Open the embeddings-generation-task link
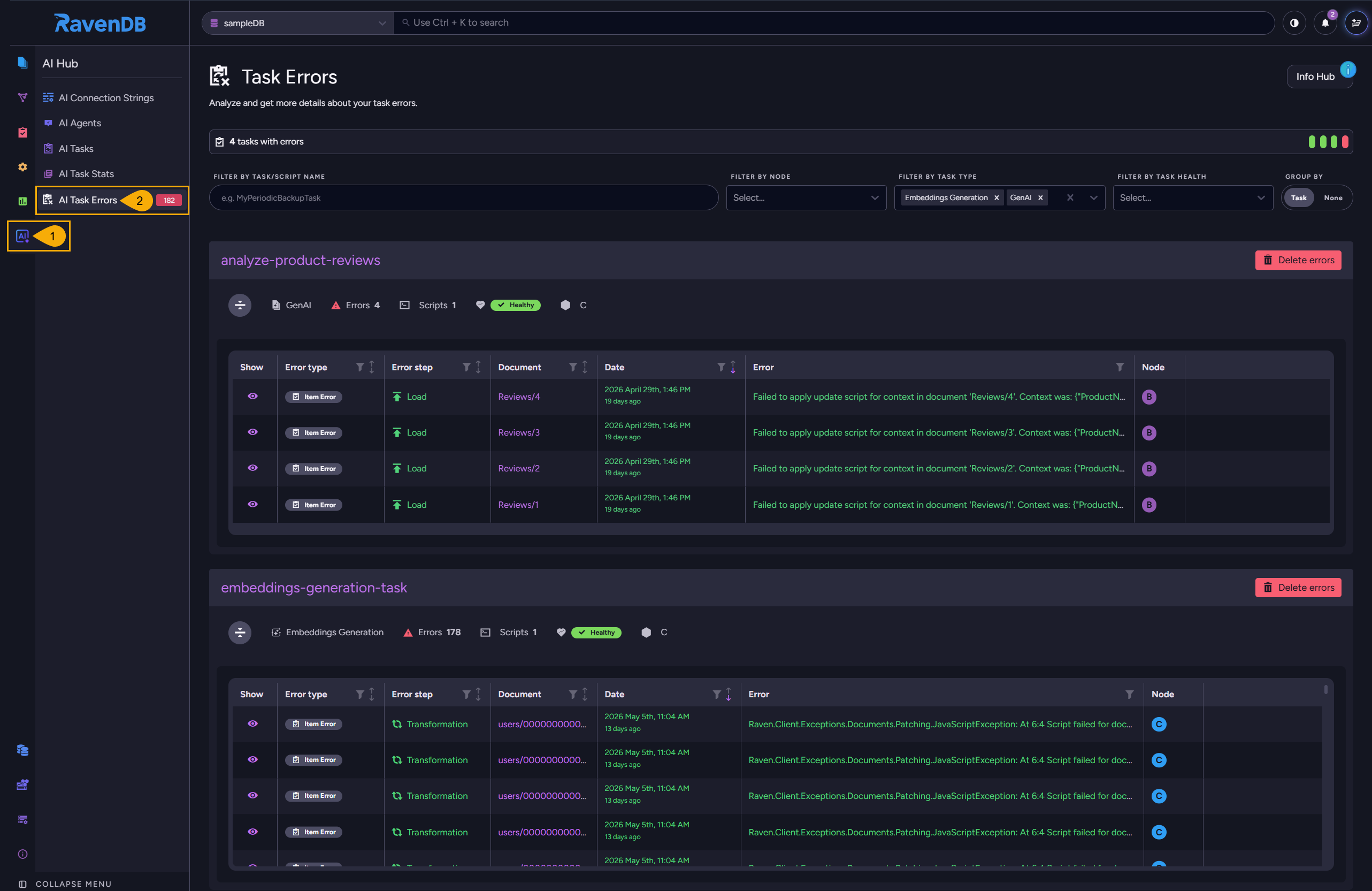The image size is (1372, 891). click(x=313, y=588)
